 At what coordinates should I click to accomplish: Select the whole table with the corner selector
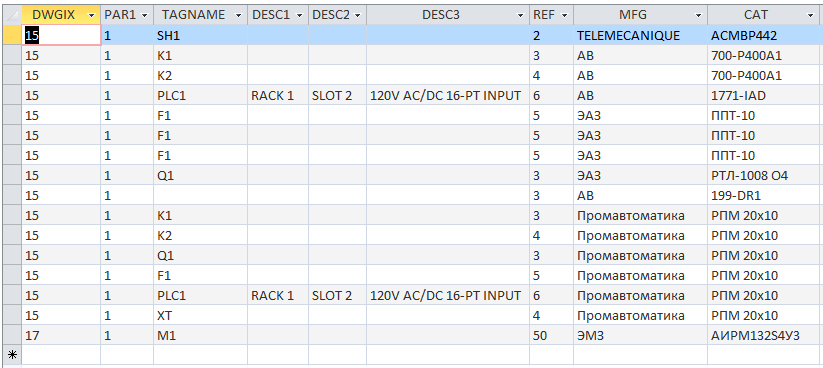12,15
